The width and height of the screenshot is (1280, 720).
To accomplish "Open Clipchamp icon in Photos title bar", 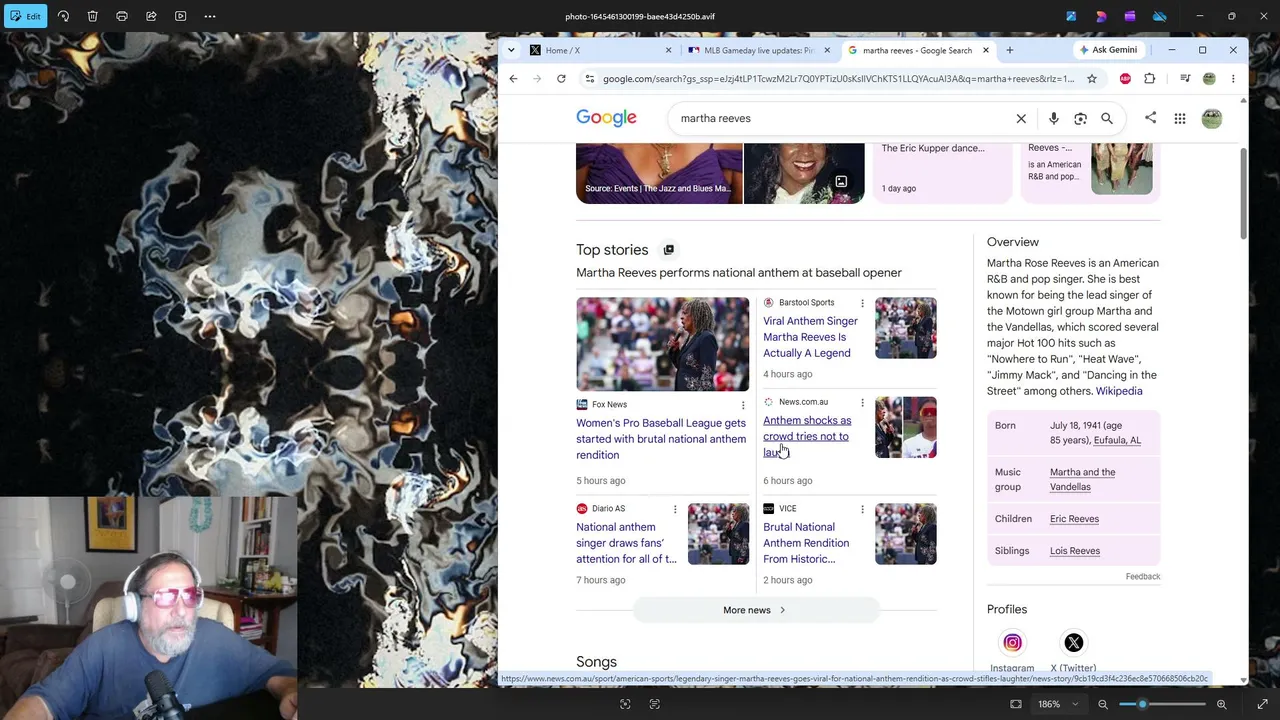I will [1130, 16].
